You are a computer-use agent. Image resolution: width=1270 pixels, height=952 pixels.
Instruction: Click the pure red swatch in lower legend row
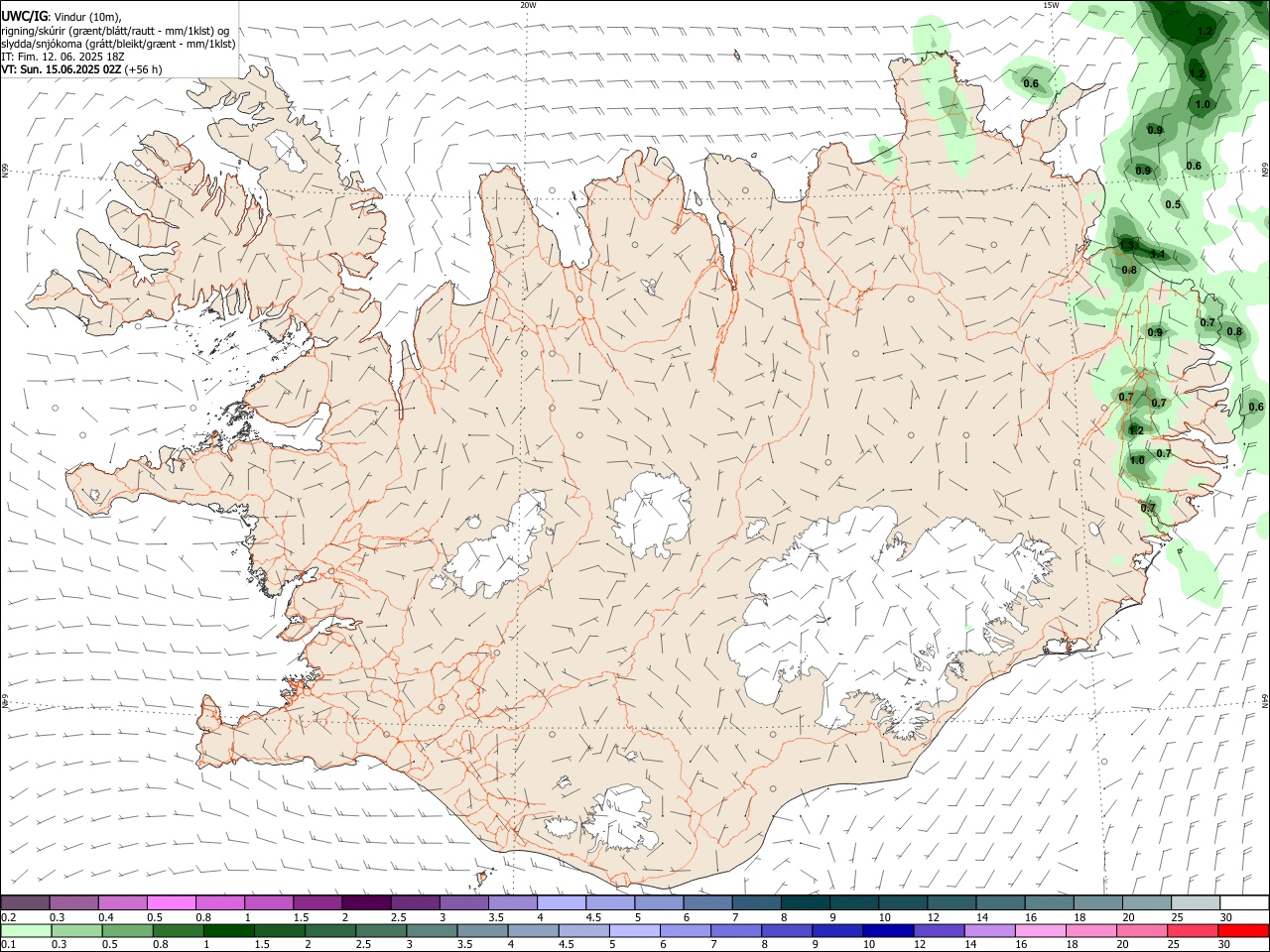(x=1244, y=930)
